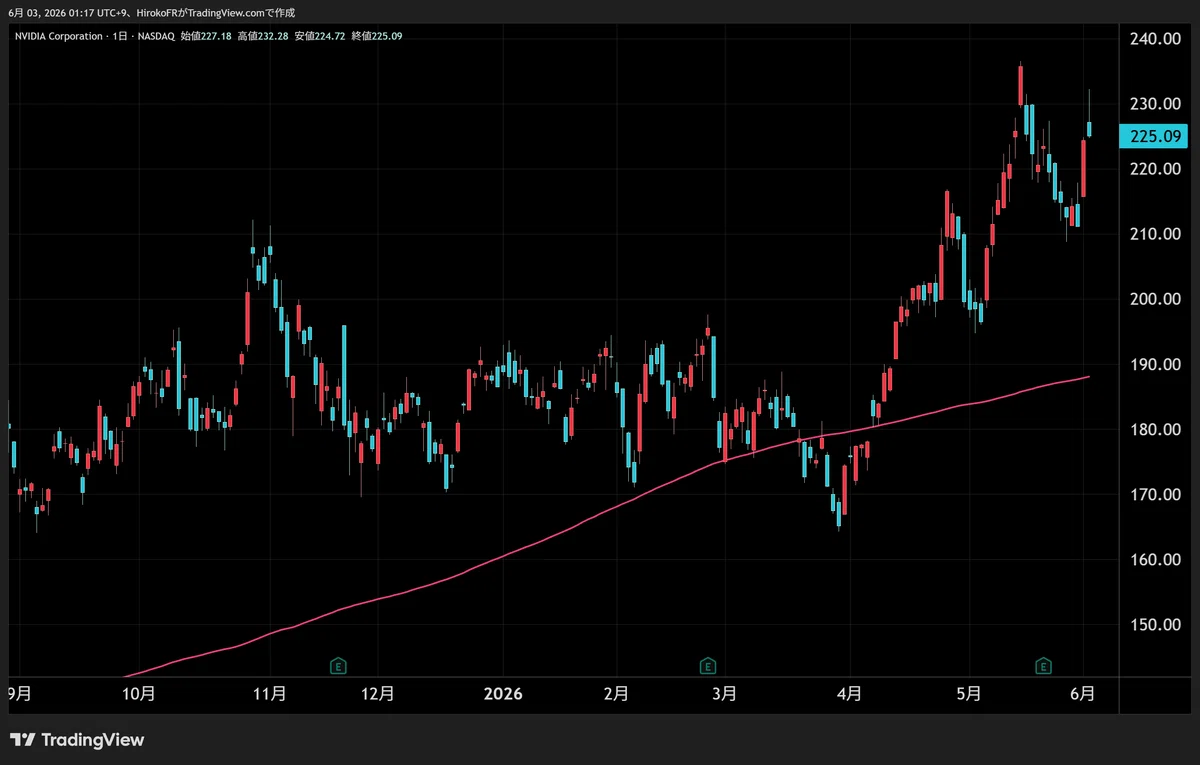Image resolution: width=1200 pixels, height=765 pixels.
Task: Click the 2月 time axis label
Action: pos(617,693)
